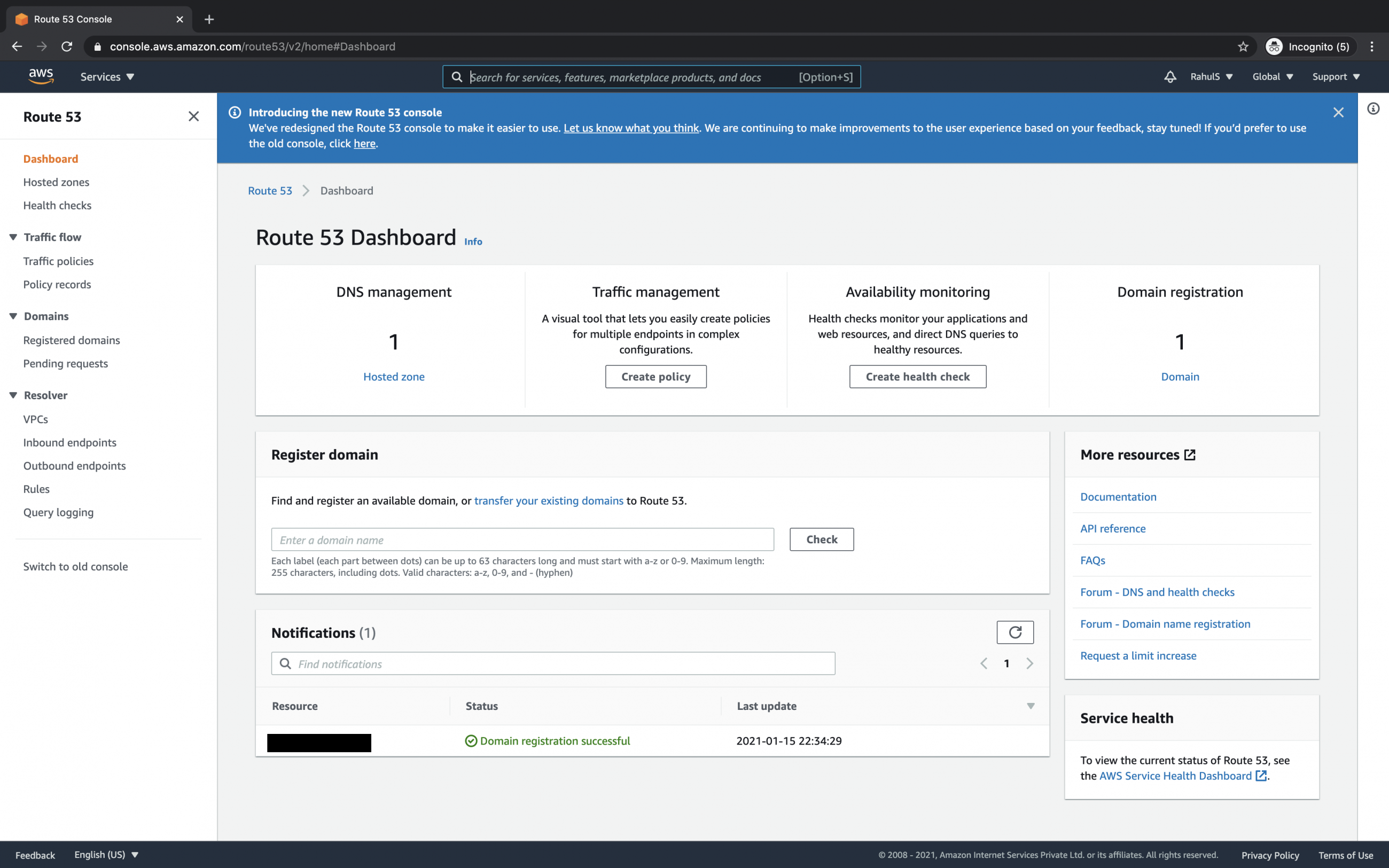Collapse the Resolver section

click(x=13, y=395)
